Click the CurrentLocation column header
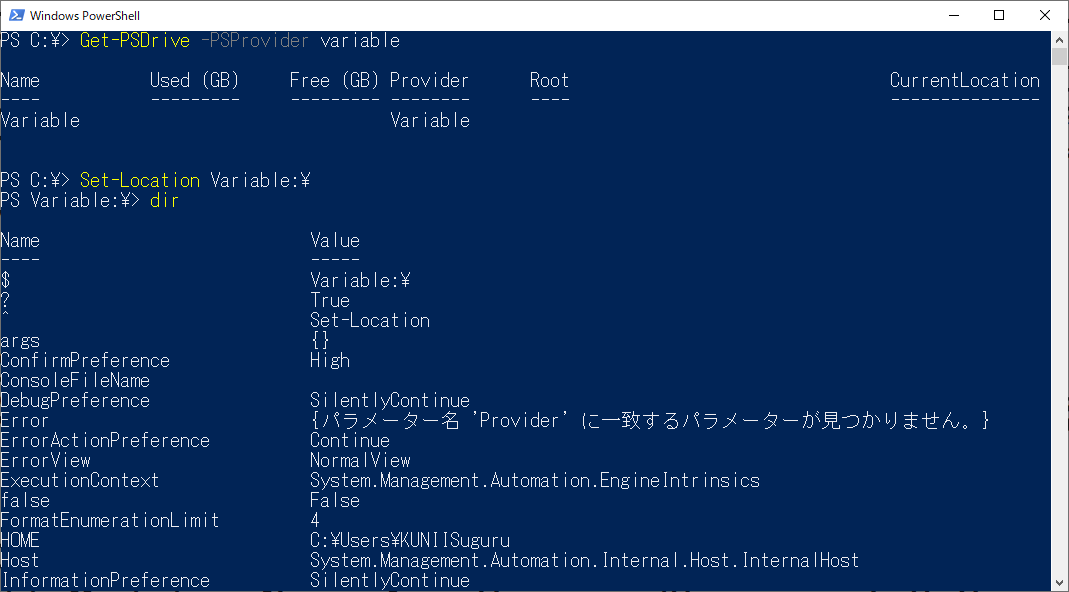The width and height of the screenshot is (1069, 592). click(x=964, y=80)
